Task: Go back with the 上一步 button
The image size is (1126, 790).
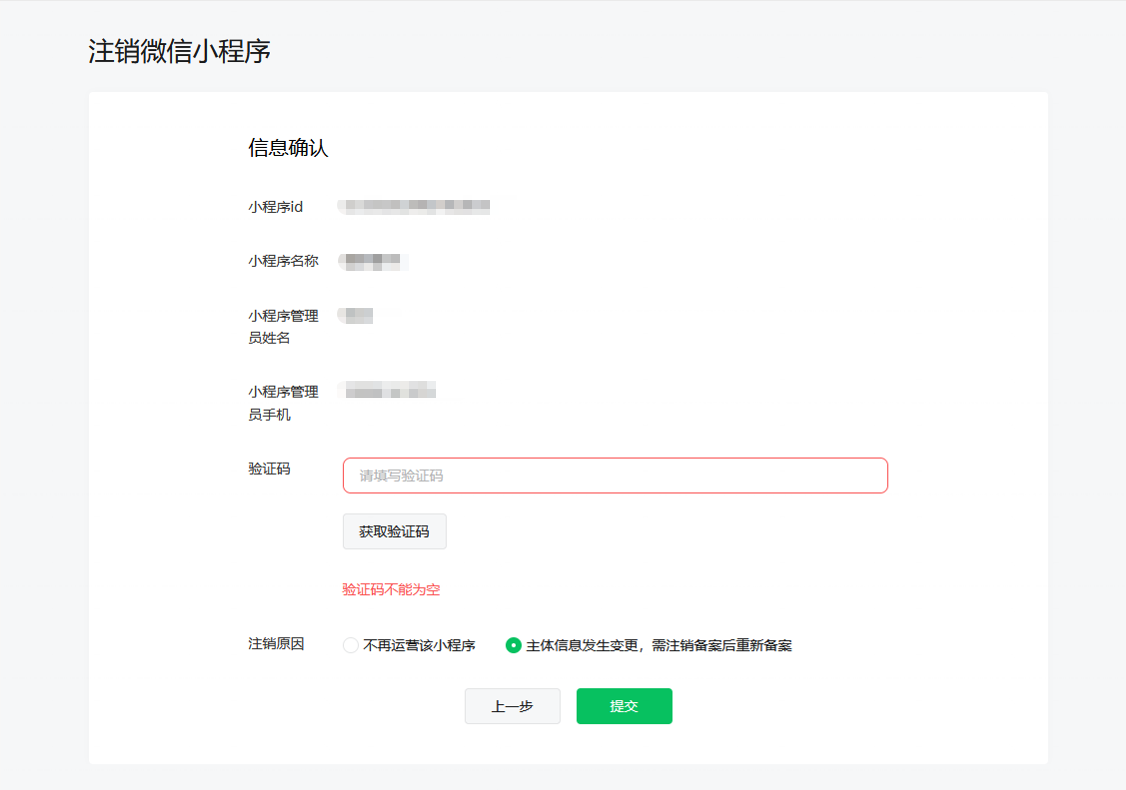Action: tap(512, 706)
